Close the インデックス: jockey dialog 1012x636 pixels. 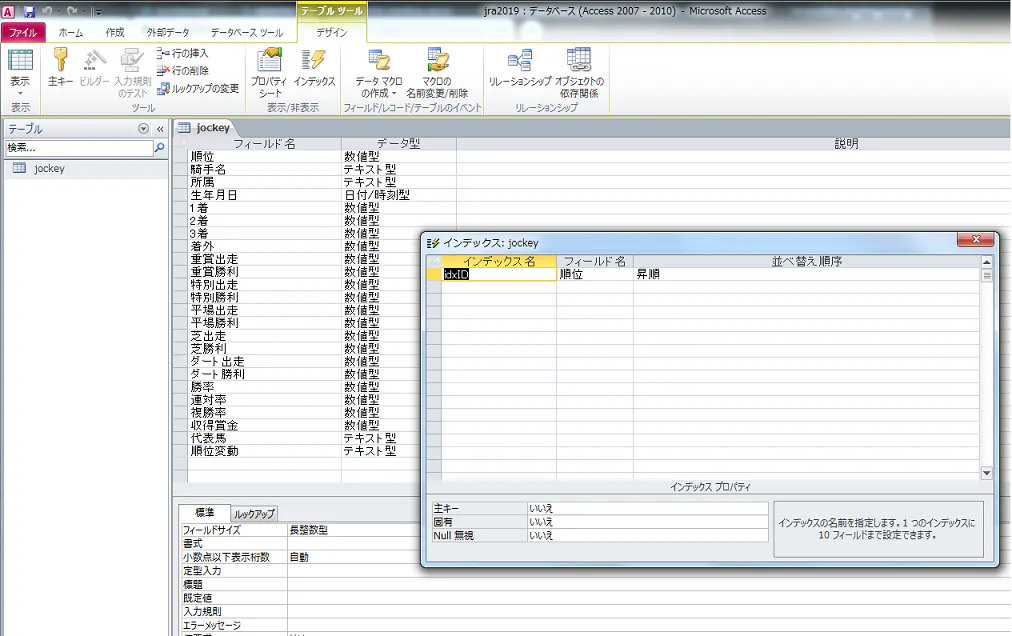[975, 240]
